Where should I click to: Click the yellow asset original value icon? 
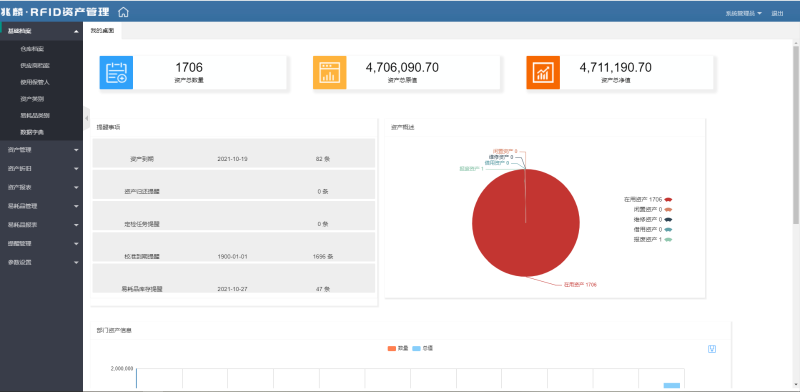click(x=329, y=72)
